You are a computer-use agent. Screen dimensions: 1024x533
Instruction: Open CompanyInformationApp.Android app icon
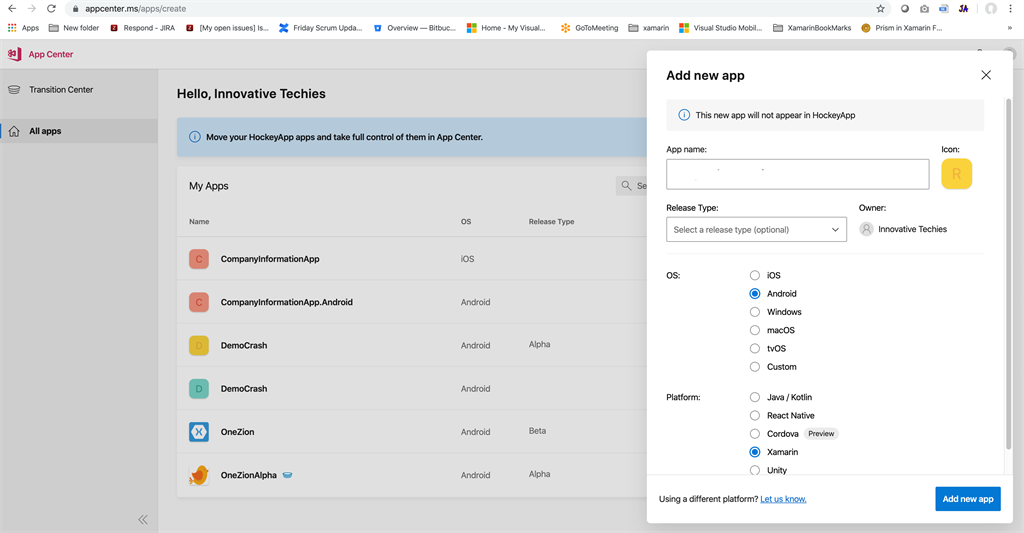pos(199,302)
